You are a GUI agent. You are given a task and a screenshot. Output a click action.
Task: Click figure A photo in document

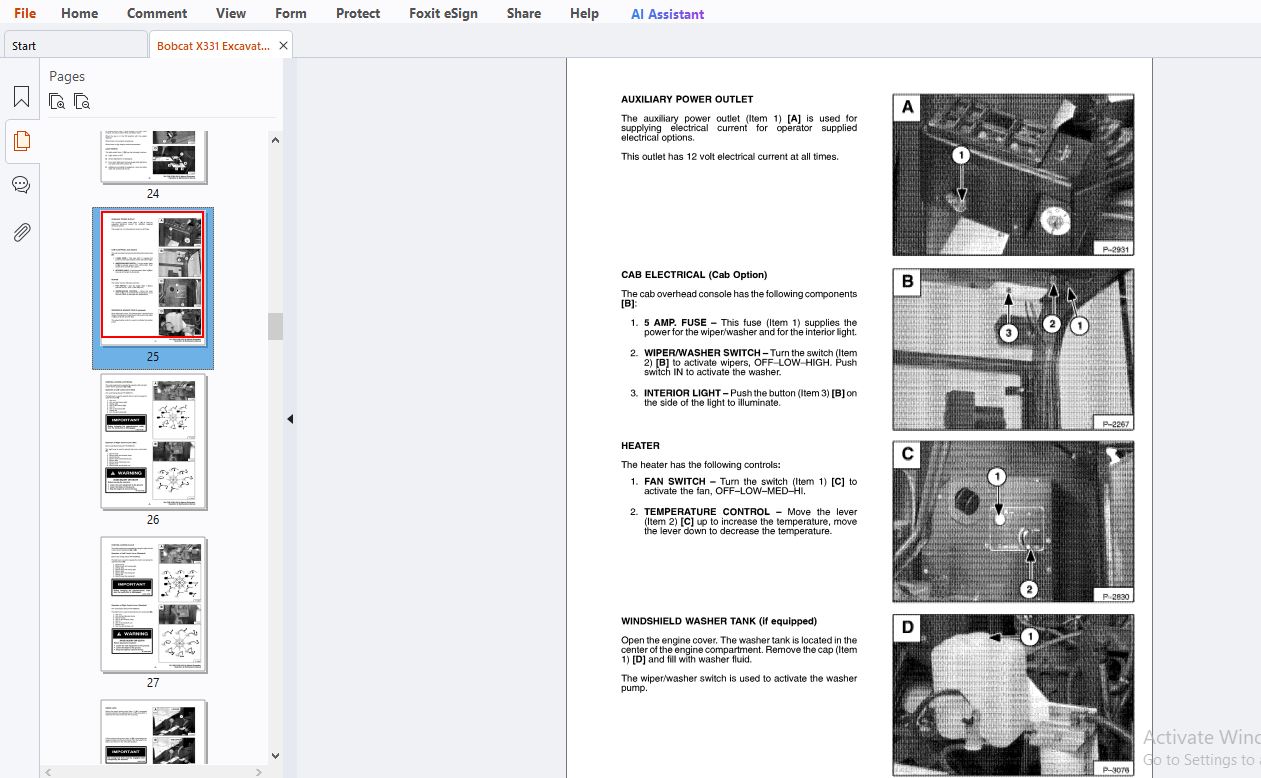point(1013,175)
